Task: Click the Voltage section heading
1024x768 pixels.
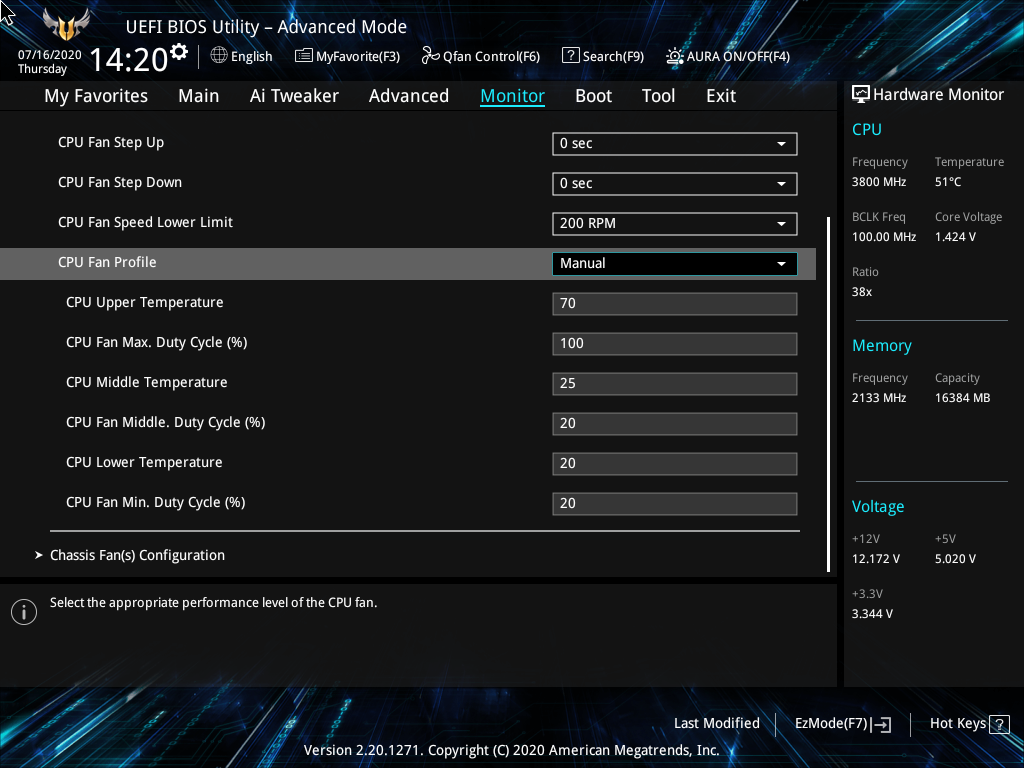Action: point(878,507)
